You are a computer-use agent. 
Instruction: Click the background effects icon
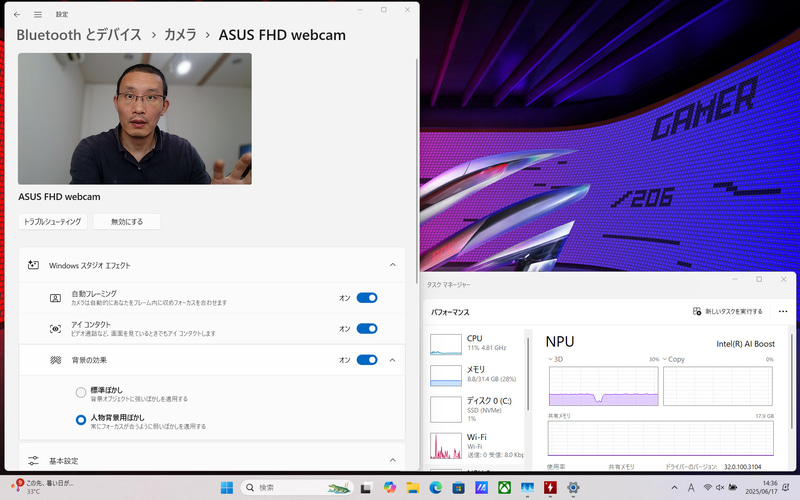55,360
